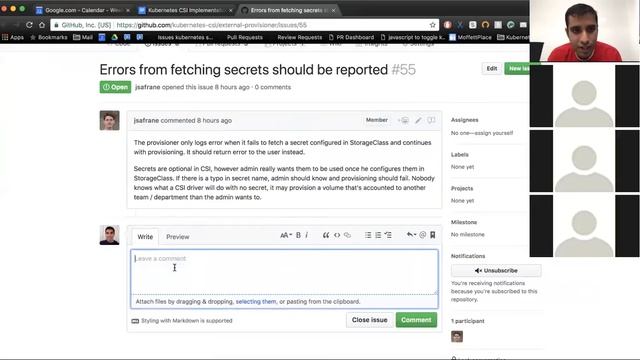
Task: Click the Edit button for issue title
Action: [x=491, y=69]
